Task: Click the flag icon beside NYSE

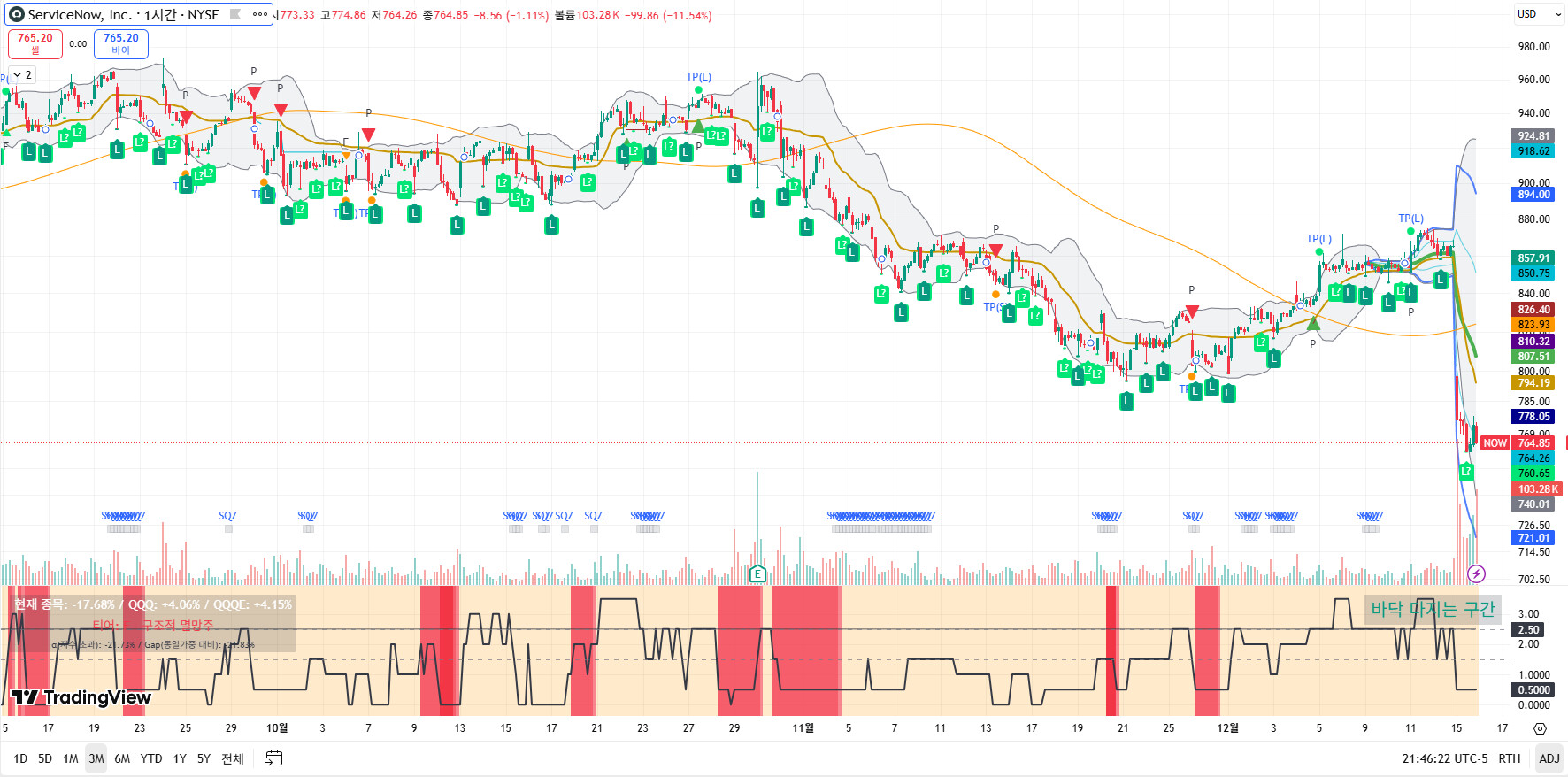Action: click(x=235, y=14)
